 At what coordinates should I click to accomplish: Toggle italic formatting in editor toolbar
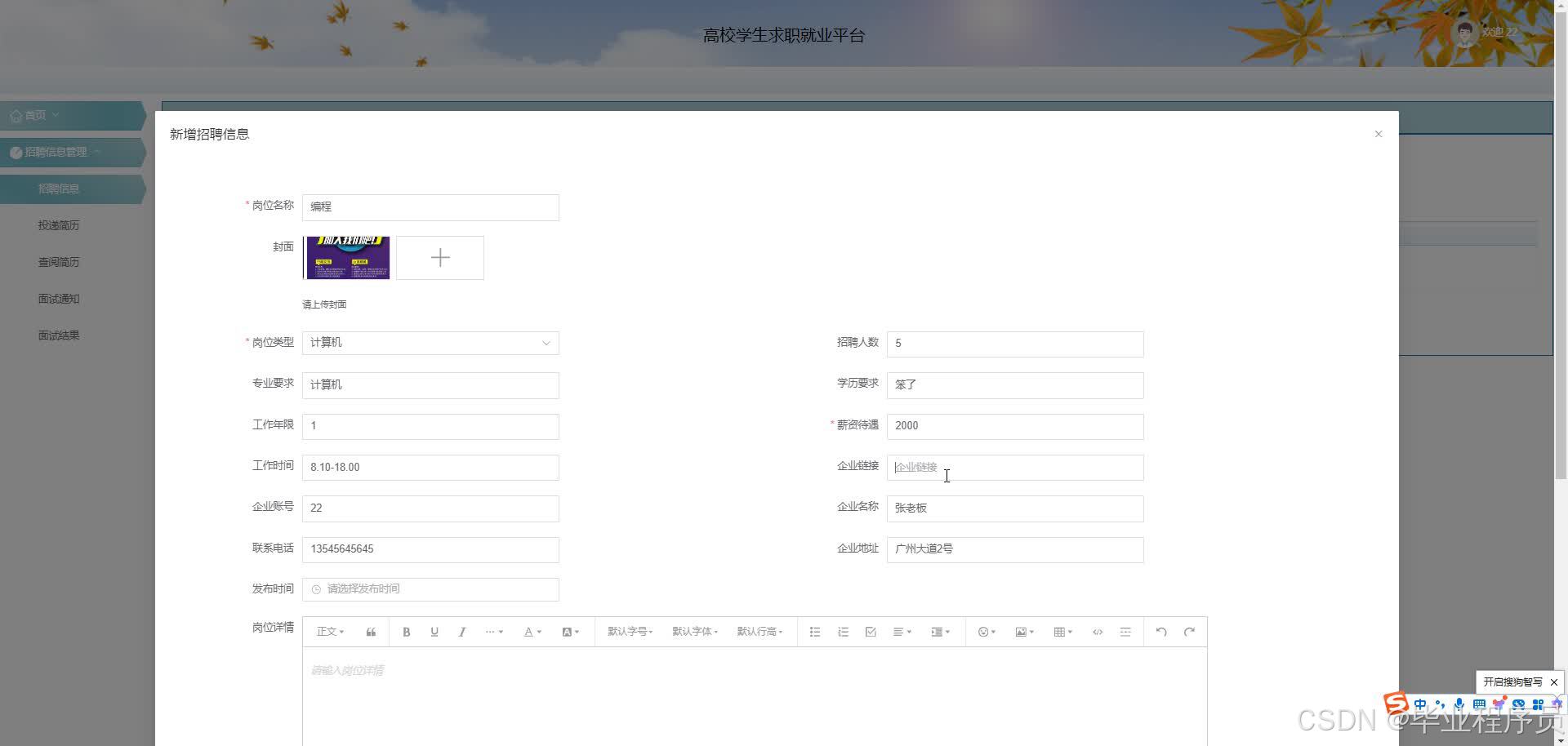point(462,632)
